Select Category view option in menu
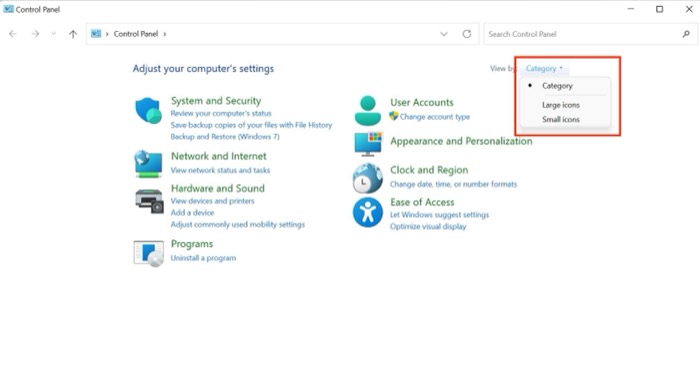Screen dimensions: 700x366 click(557, 86)
